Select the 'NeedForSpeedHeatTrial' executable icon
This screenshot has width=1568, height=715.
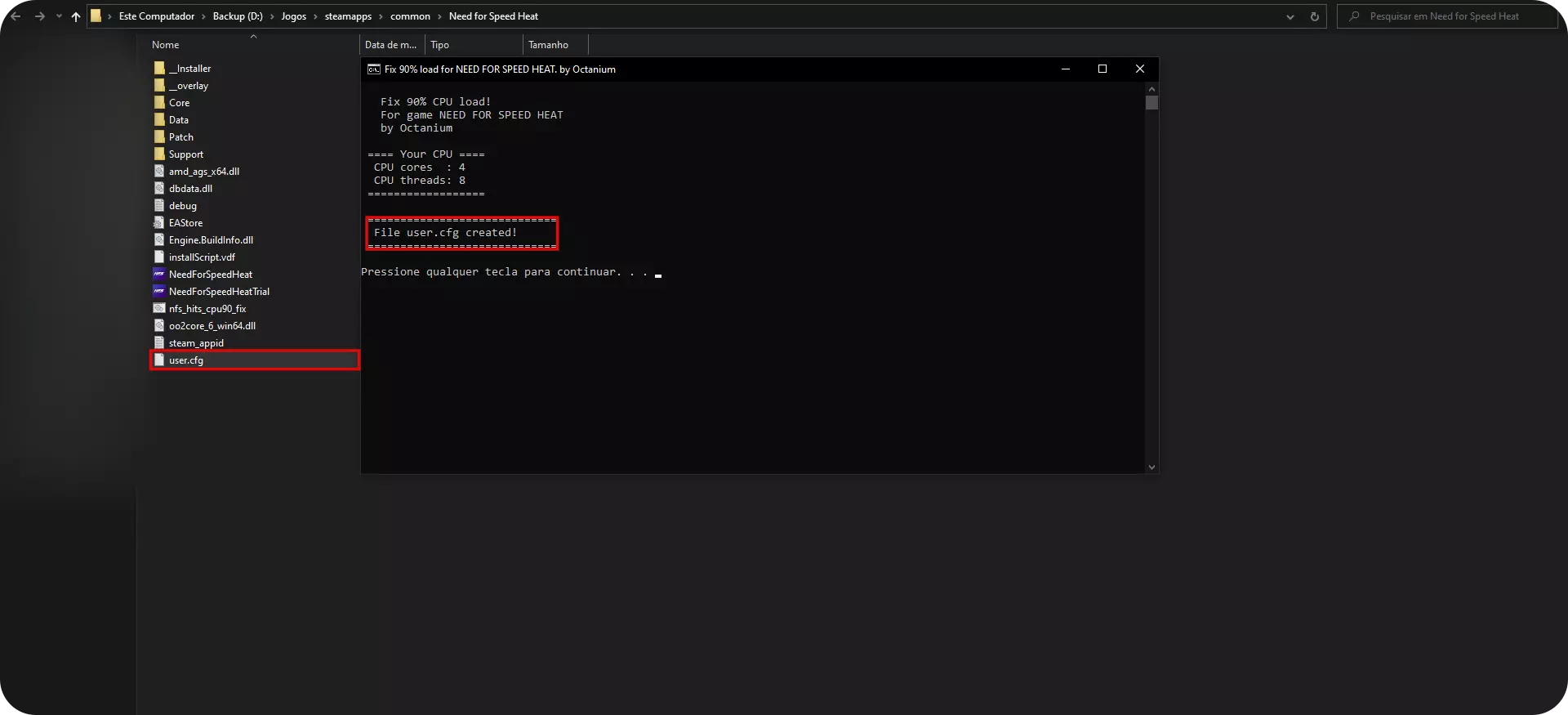(159, 292)
